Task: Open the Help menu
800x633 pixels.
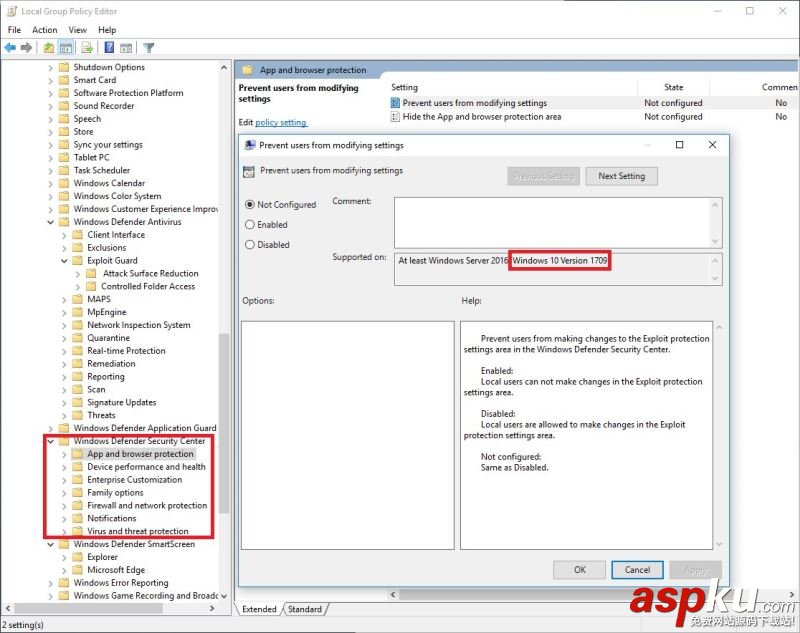Action: pos(107,30)
